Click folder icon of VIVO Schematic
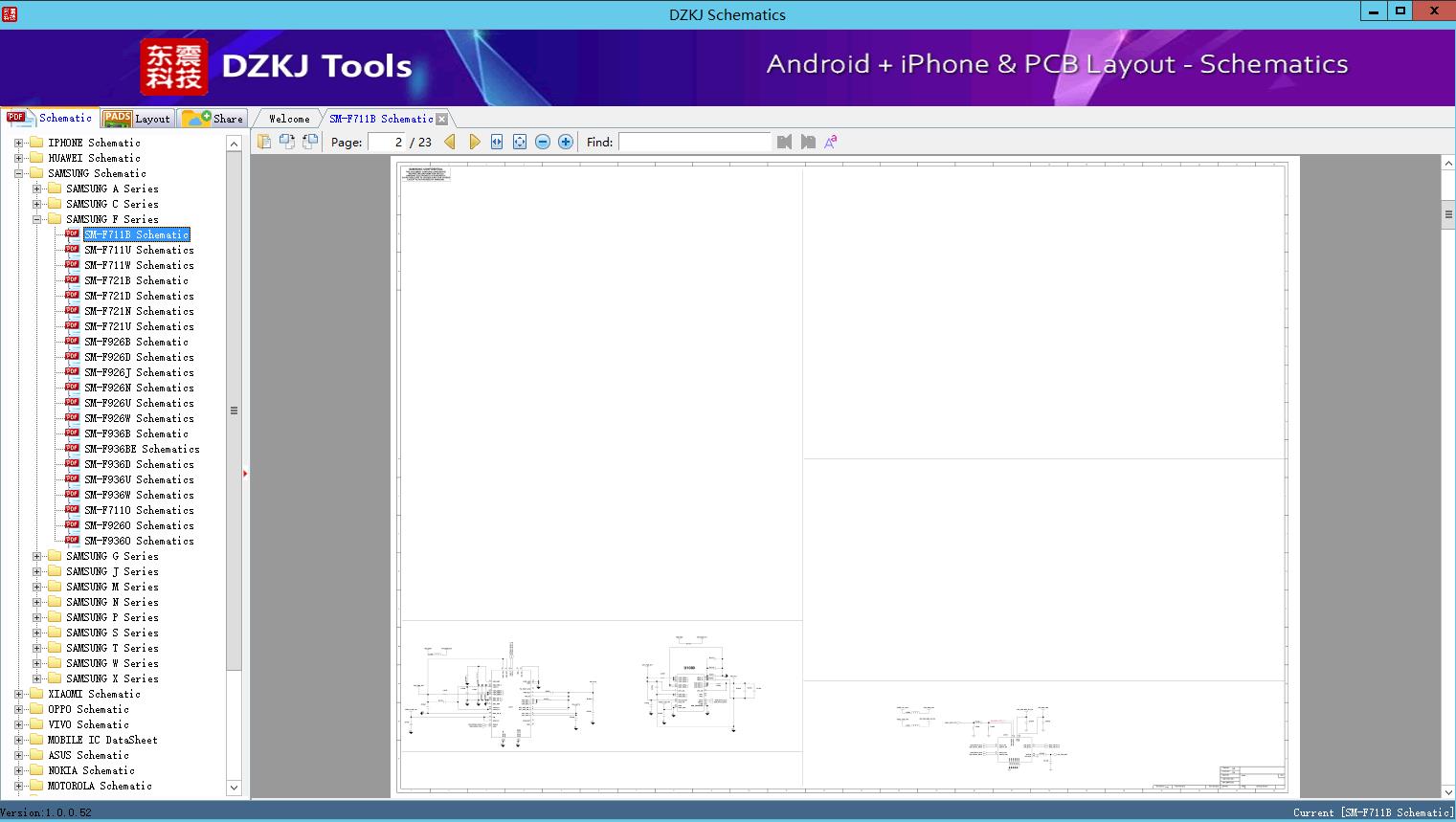Image resolution: width=1456 pixels, height=822 pixels. [36, 724]
